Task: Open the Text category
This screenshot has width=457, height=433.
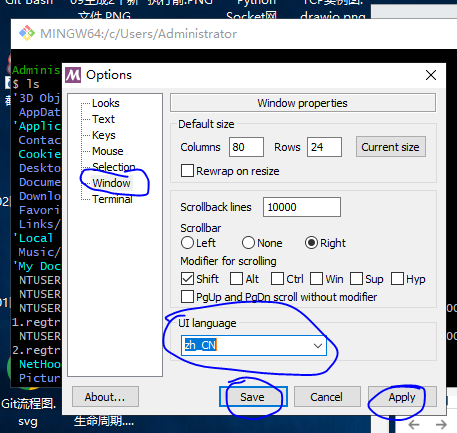Action: 103,119
